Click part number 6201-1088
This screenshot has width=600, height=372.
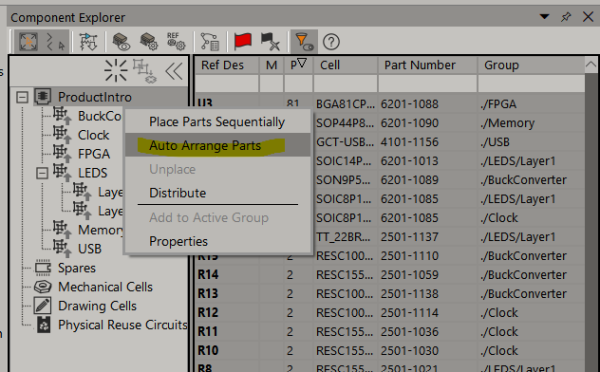tap(409, 104)
